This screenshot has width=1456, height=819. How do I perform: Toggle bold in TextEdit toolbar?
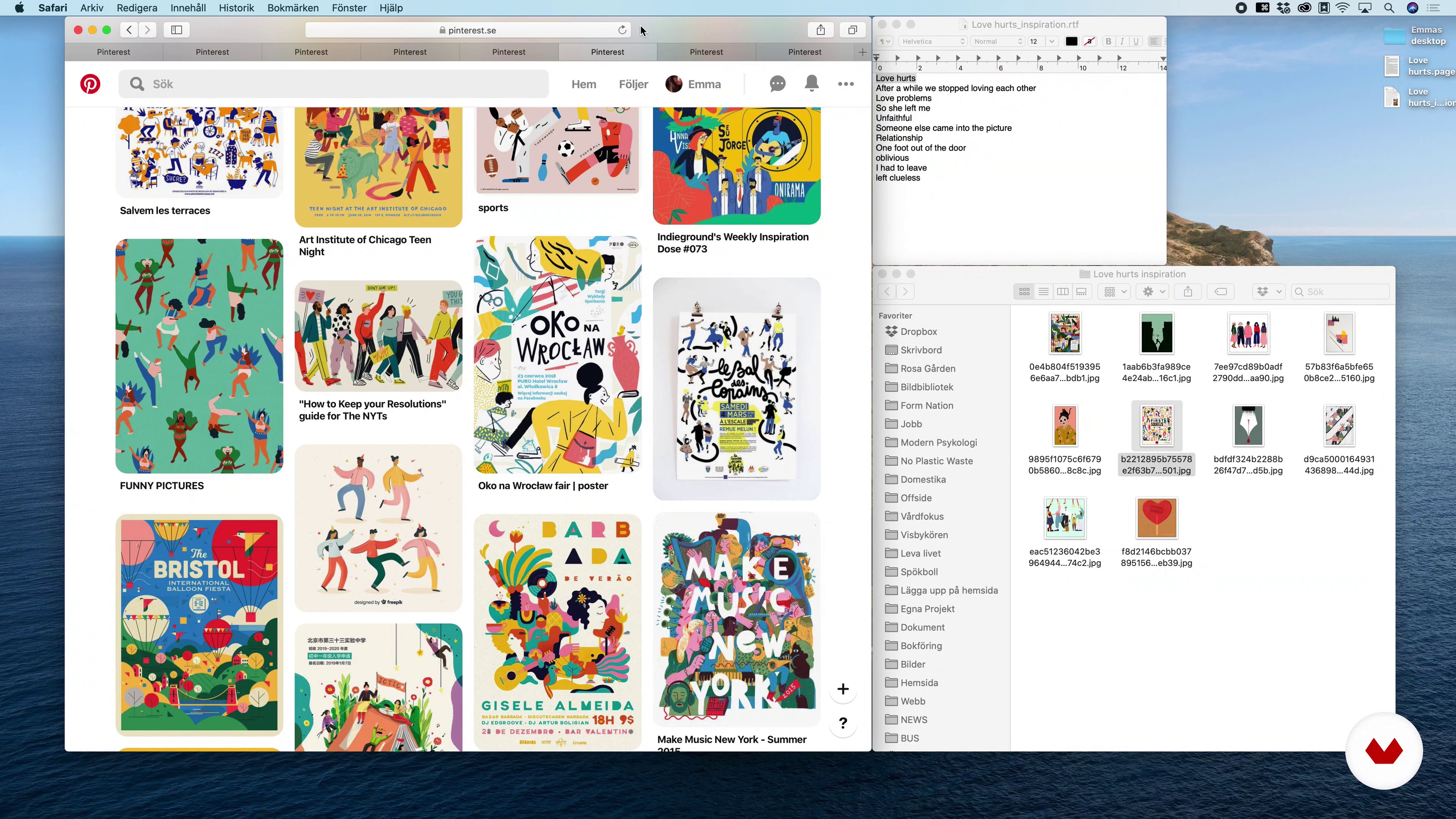1108,41
